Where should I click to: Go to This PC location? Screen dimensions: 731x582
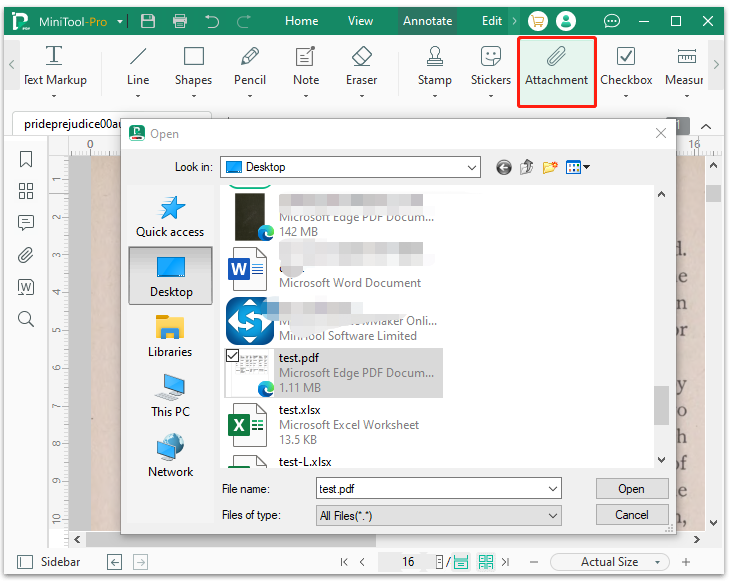170,396
